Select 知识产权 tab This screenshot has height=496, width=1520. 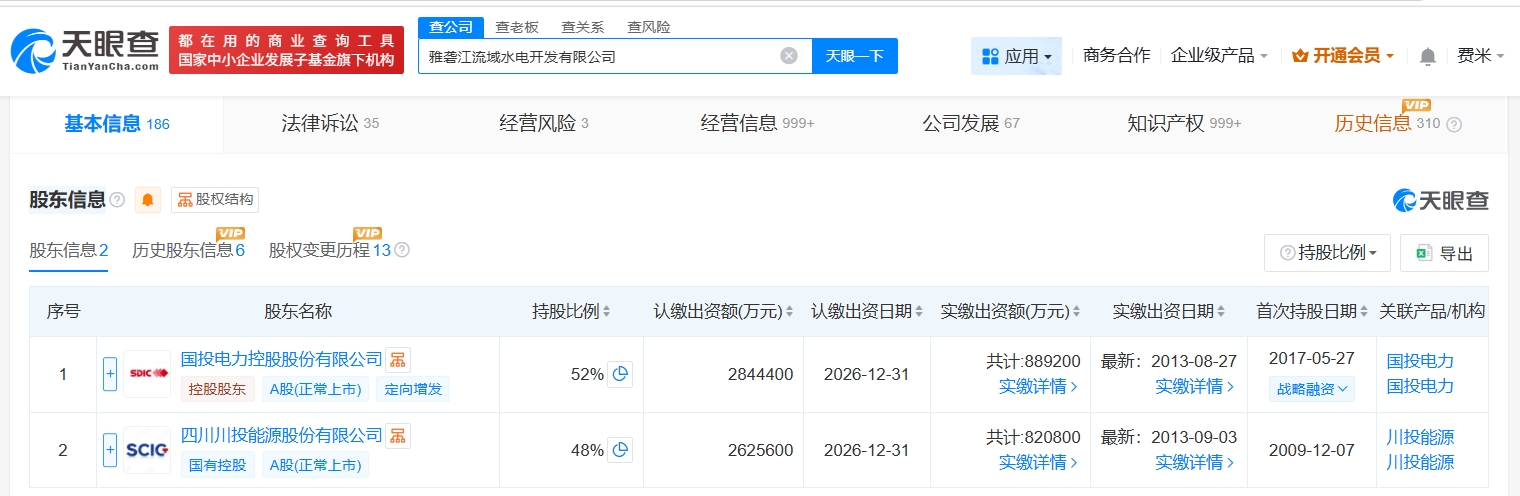click(x=1184, y=124)
